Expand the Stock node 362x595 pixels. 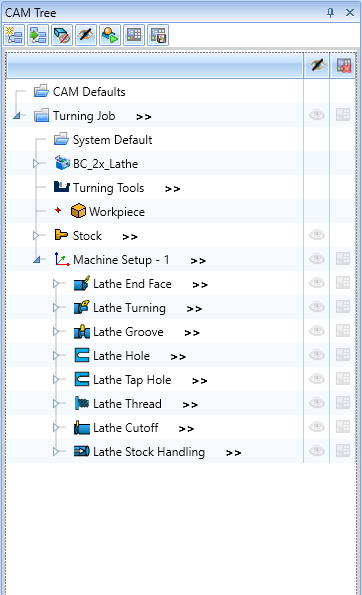(x=36, y=236)
